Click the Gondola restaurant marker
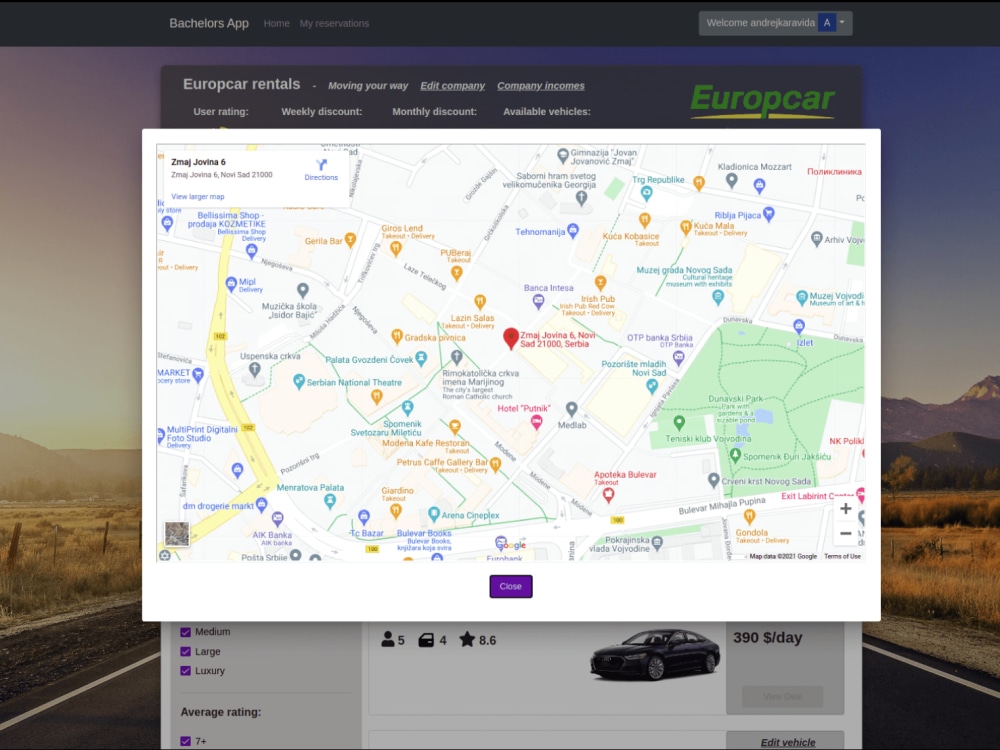Image resolution: width=1000 pixels, height=750 pixels. (x=750, y=516)
